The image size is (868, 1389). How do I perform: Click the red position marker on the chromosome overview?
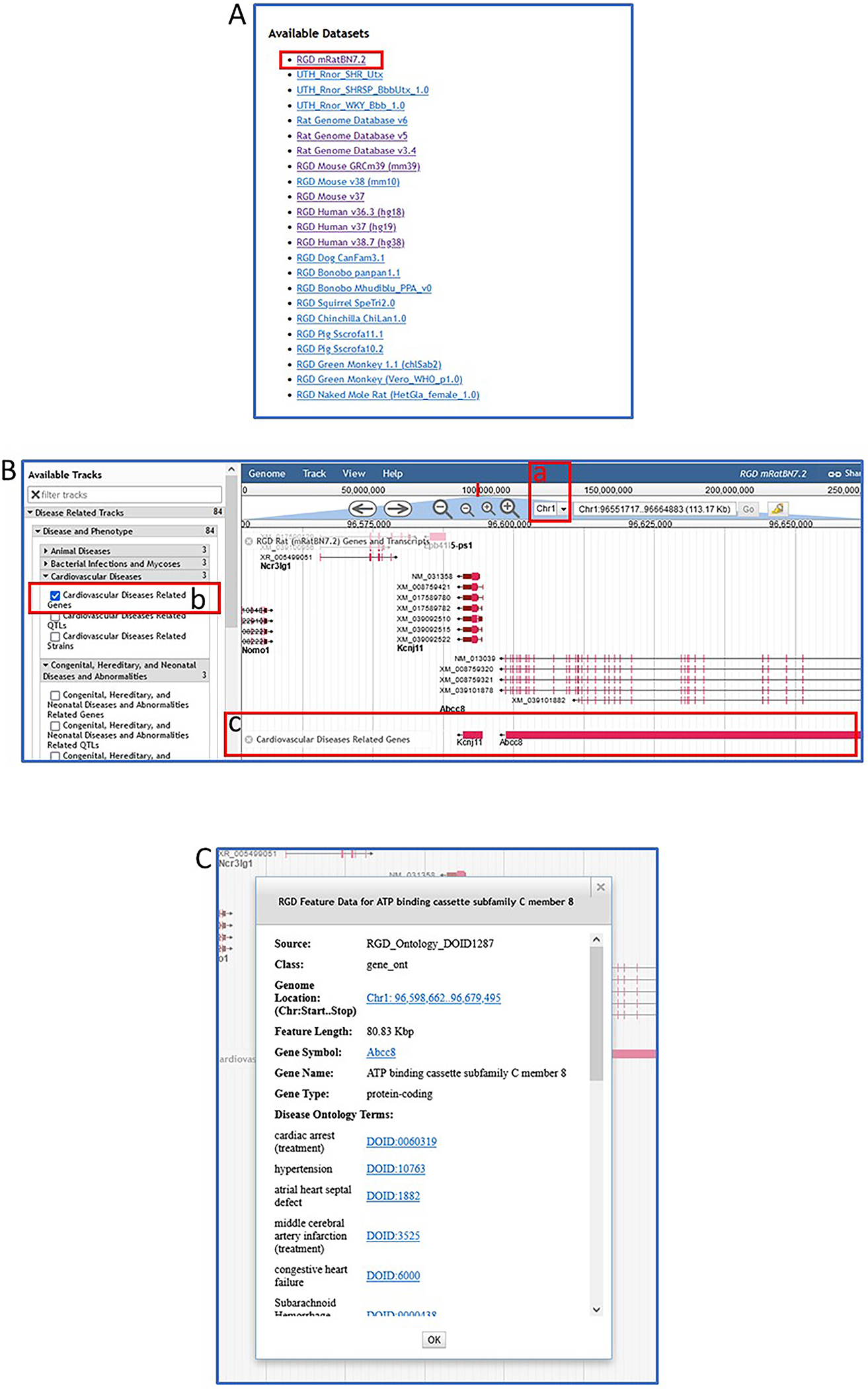[x=477, y=489]
